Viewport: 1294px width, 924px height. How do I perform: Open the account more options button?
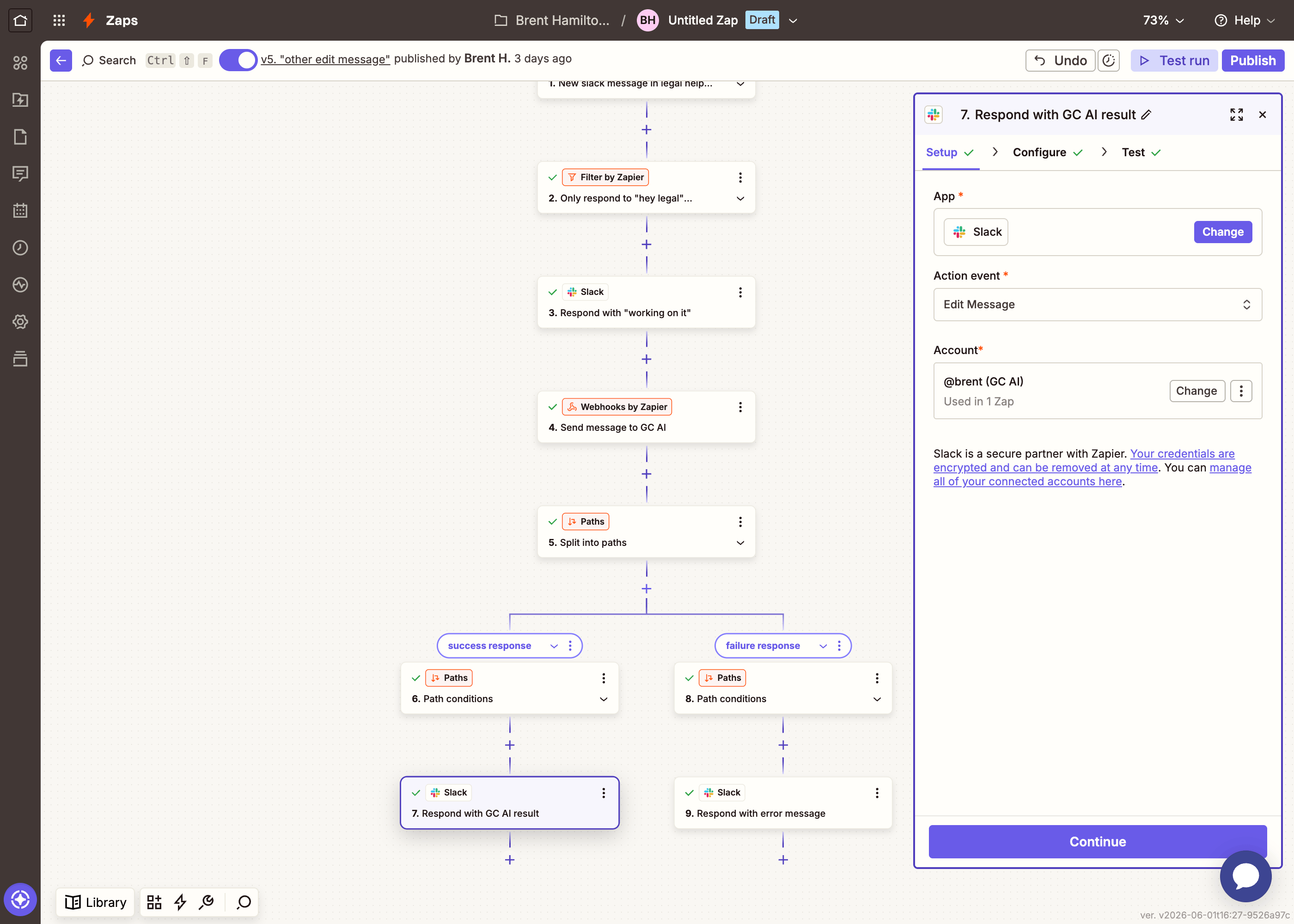(1241, 391)
